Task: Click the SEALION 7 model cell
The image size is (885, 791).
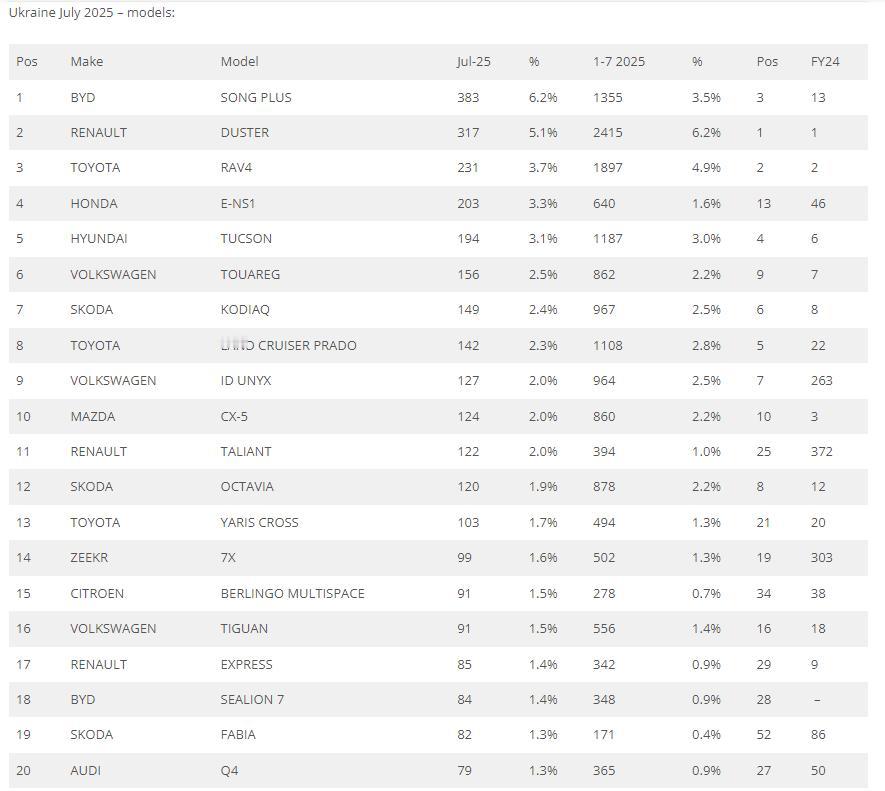Action: click(252, 699)
